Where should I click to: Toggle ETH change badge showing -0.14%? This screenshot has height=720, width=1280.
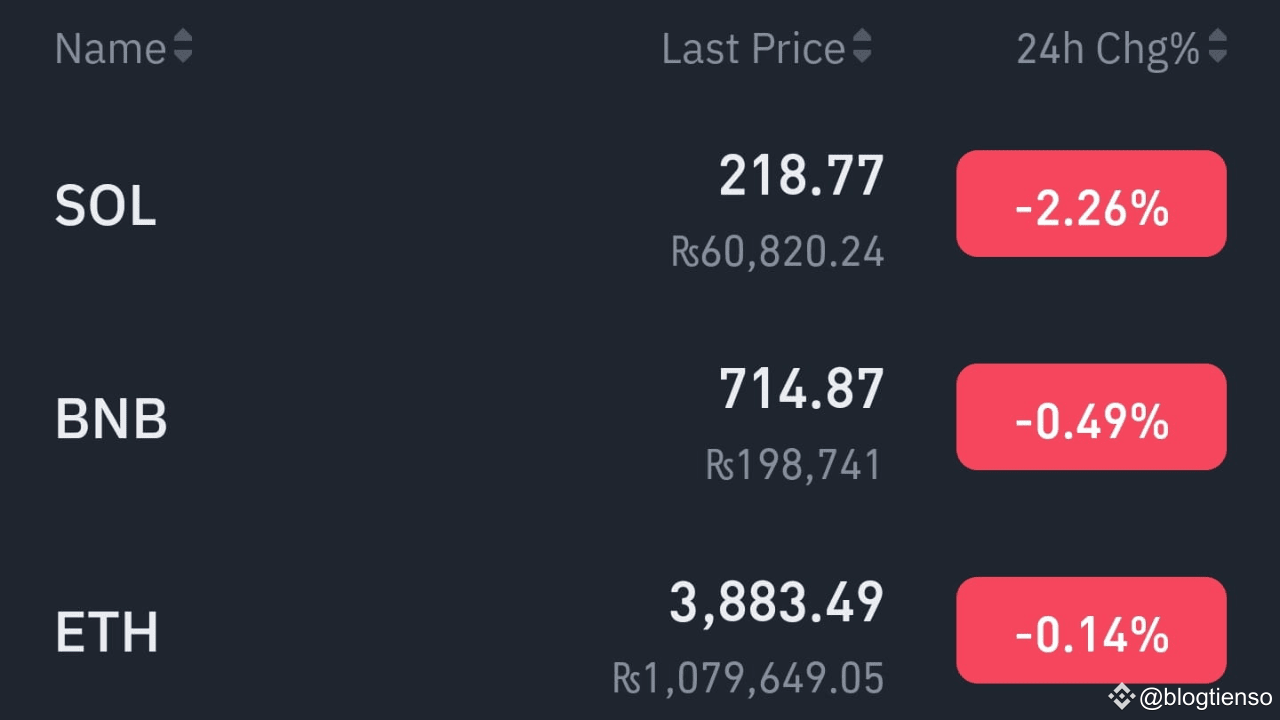(1091, 630)
